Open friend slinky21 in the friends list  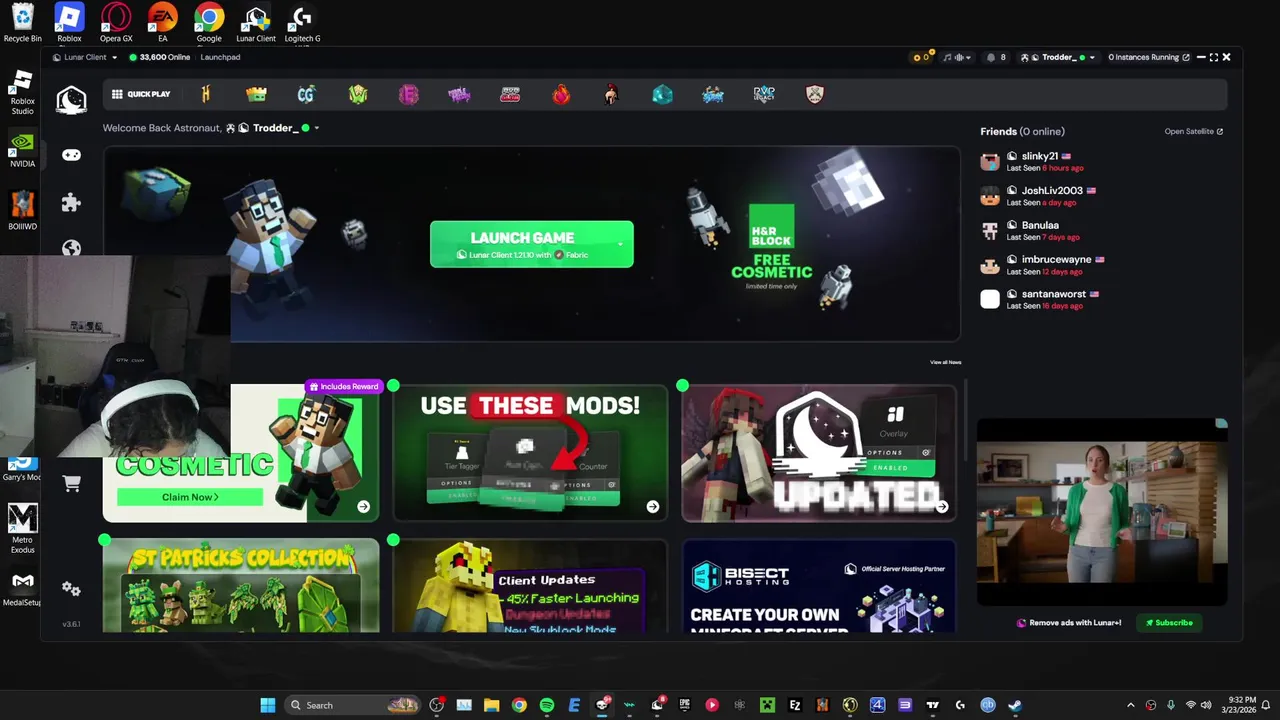pyautogui.click(x=1040, y=162)
